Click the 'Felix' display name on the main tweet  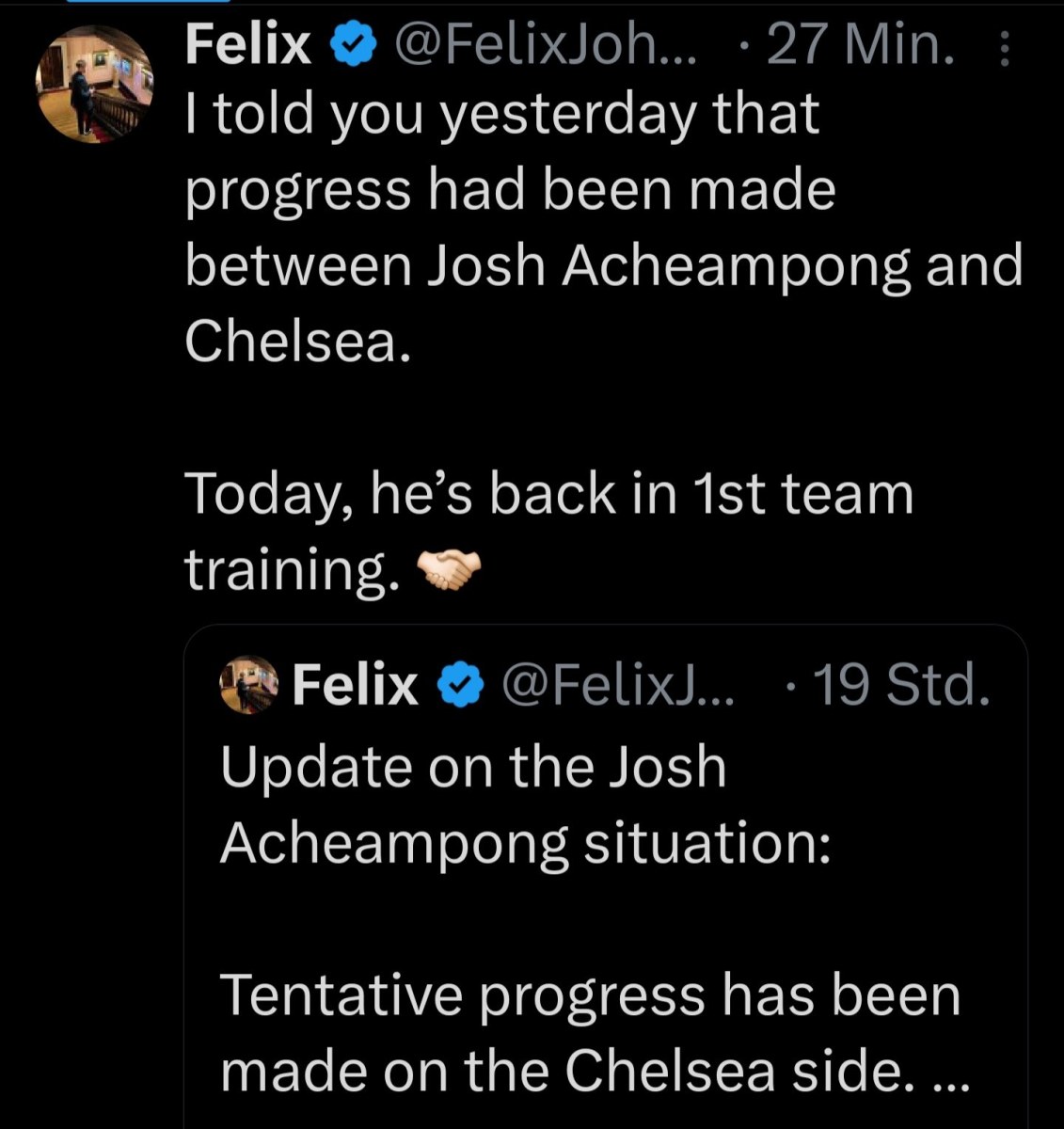[248, 44]
